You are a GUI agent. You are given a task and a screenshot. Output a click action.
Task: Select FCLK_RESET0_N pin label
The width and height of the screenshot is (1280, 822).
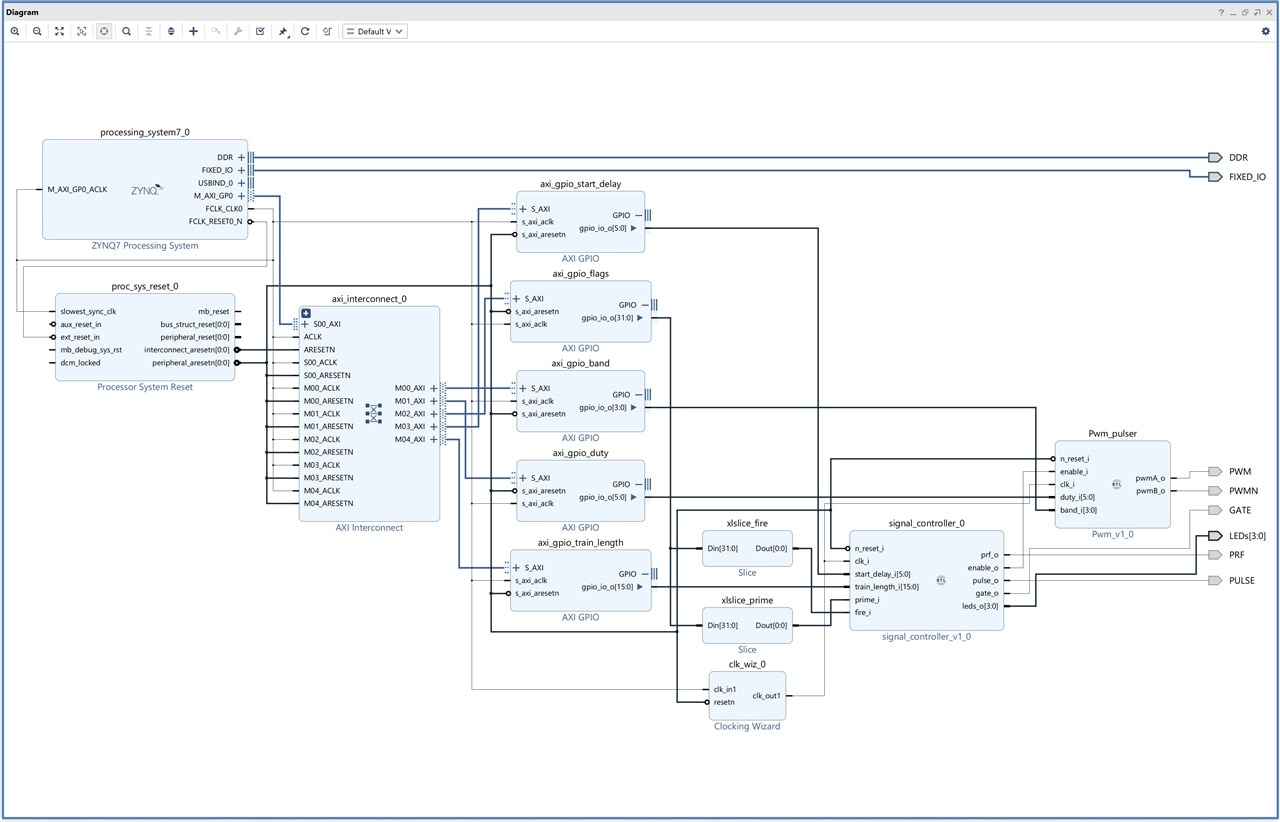(x=216, y=221)
